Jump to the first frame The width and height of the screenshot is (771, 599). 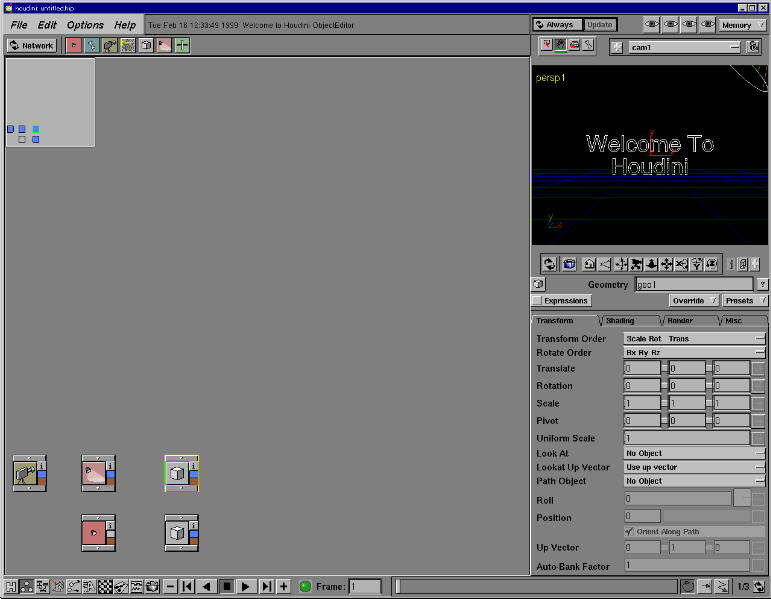187,586
